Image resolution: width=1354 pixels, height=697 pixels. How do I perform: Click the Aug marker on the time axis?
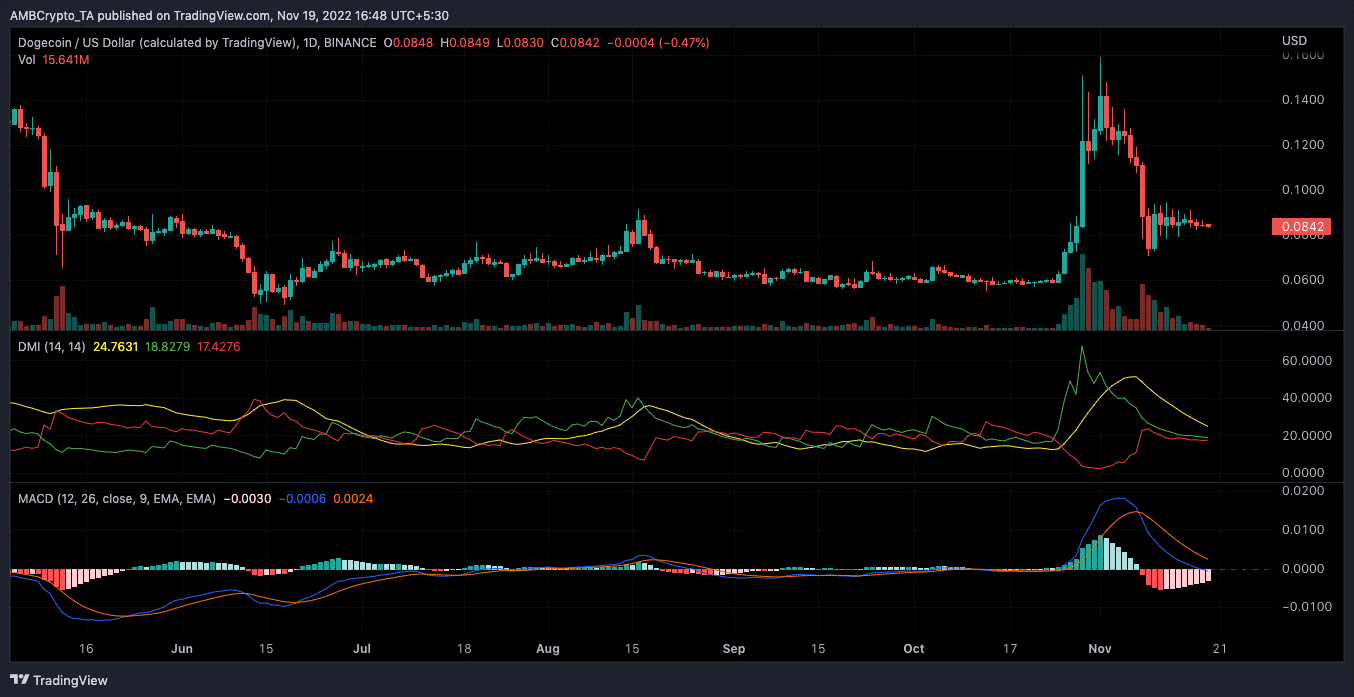(x=547, y=648)
